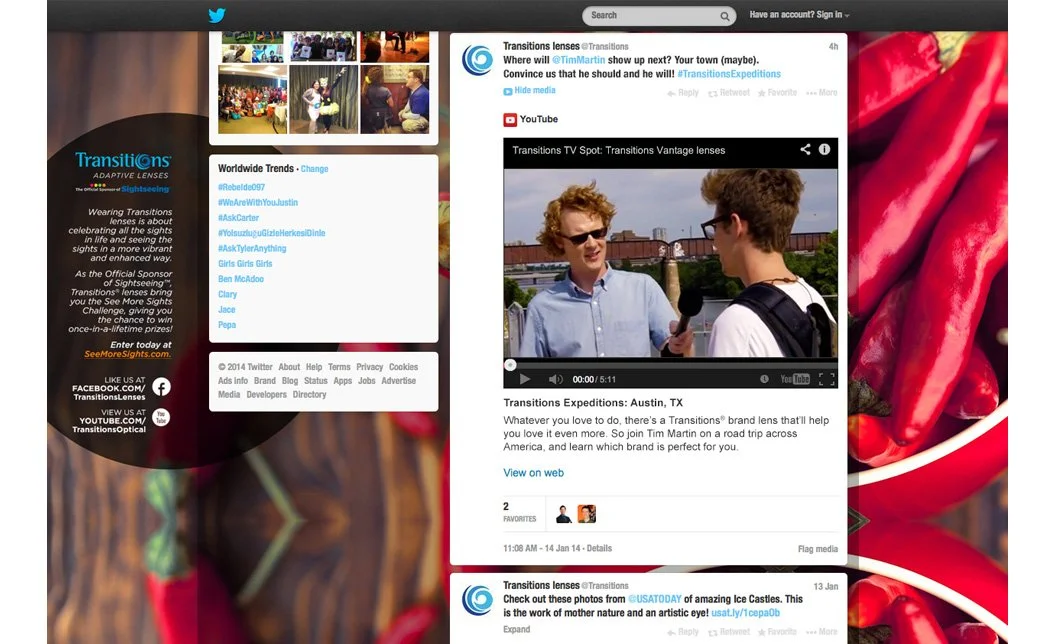Open the Help footer link

[314, 367]
